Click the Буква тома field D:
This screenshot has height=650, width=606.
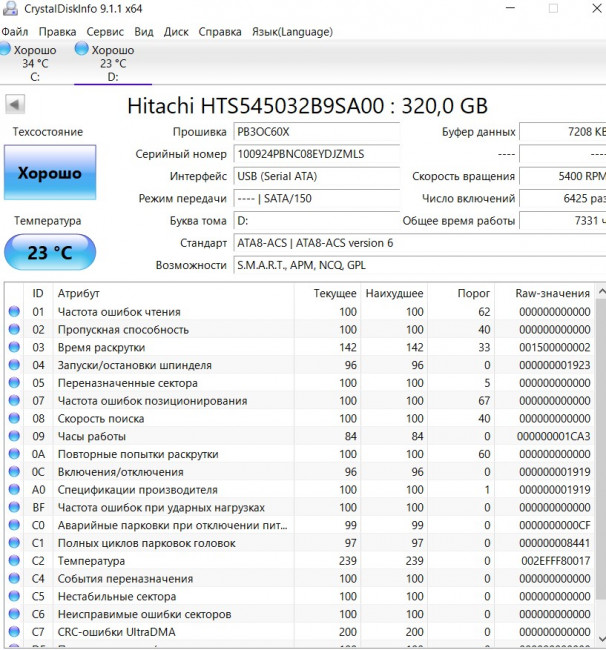click(317, 221)
